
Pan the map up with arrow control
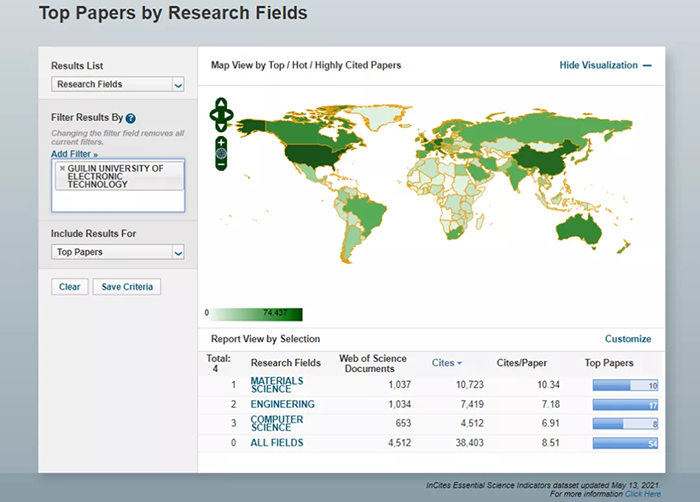(x=221, y=102)
